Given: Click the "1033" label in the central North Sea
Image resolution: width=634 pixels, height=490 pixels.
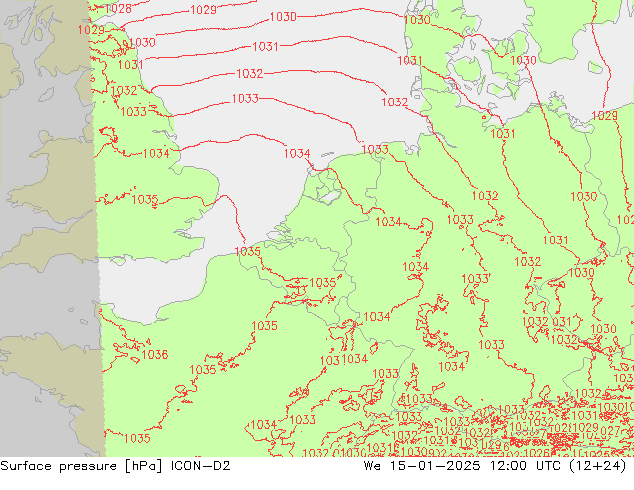Looking at the screenshot, I should tap(245, 99).
